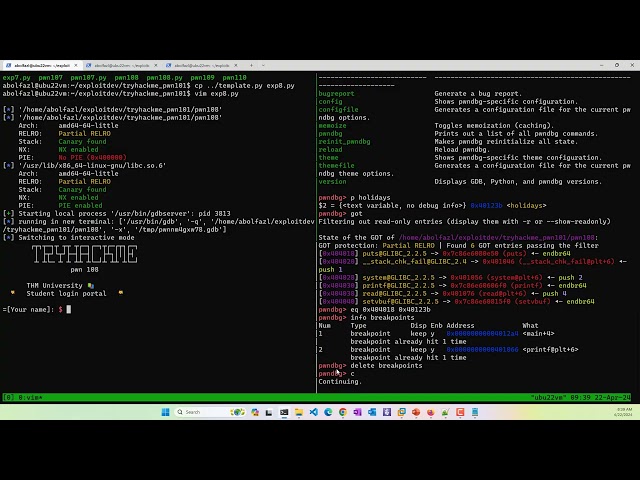Click the 'delete breakpoints' command line

point(370,366)
